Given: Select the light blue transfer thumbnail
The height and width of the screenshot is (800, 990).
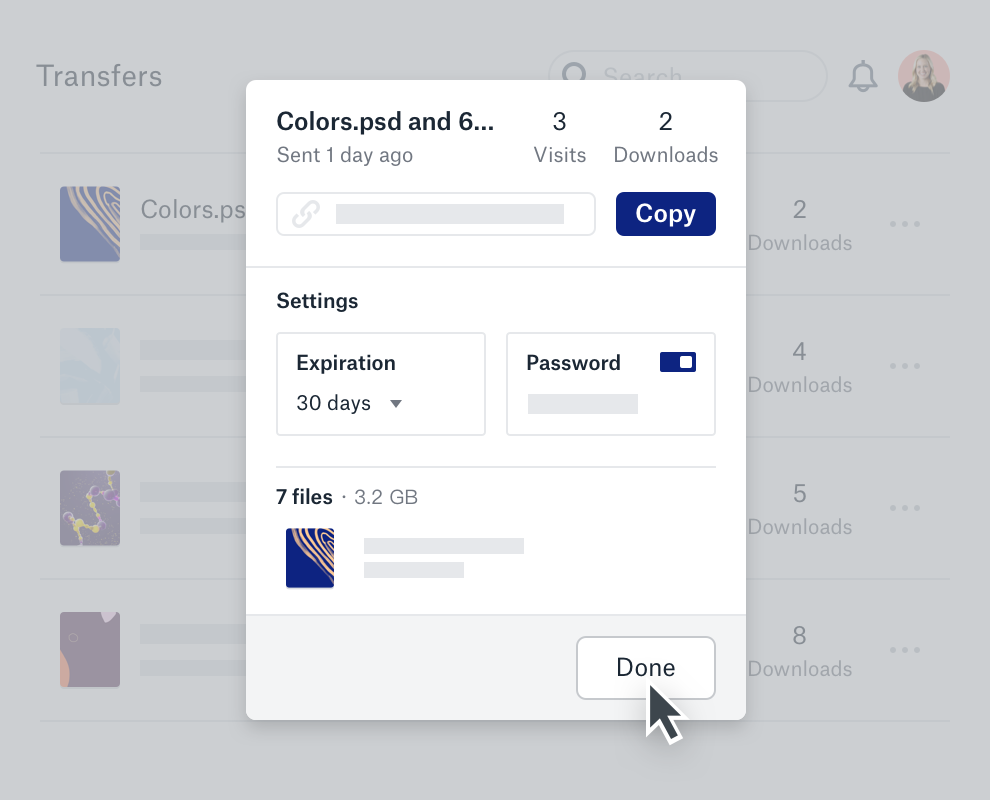Looking at the screenshot, I should pyautogui.click(x=90, y=366).
